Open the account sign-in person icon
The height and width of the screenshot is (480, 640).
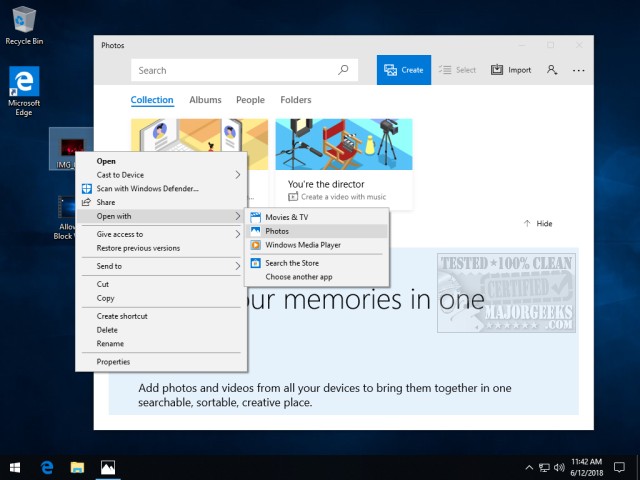click(x=552, y=70)
